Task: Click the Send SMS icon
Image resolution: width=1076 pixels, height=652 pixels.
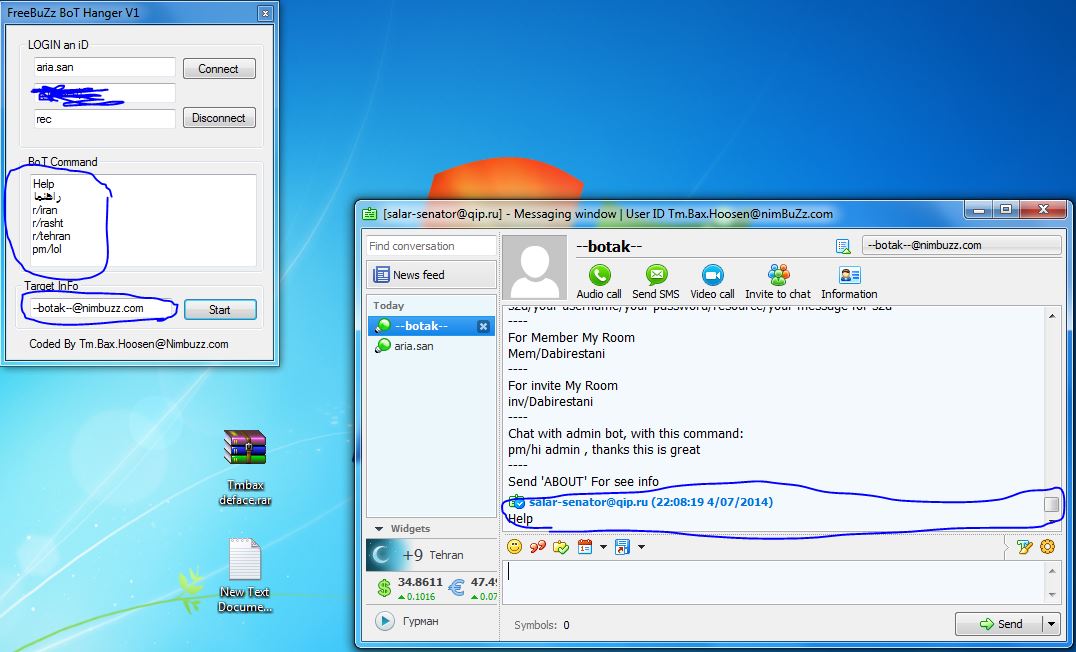Action: [656, 275]
